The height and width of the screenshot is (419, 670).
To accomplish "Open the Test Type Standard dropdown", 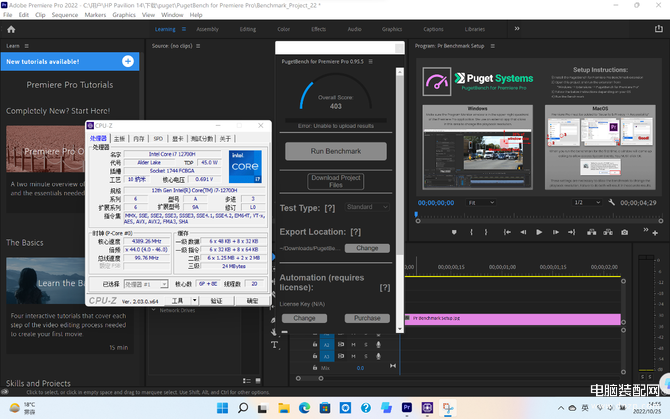I will [367, 207].
